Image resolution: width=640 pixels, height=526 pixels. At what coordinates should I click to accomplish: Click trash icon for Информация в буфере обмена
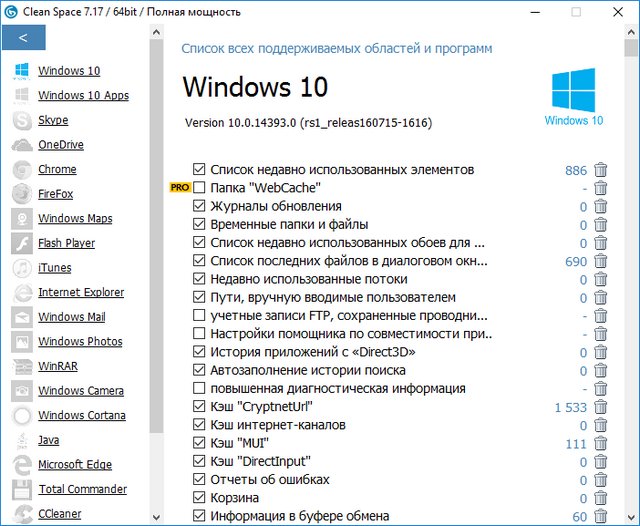(x=600, y=516)
